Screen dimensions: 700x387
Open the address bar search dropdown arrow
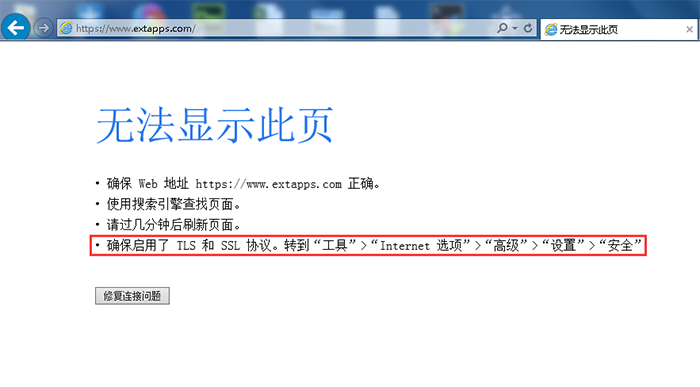[x=515, y=28]
